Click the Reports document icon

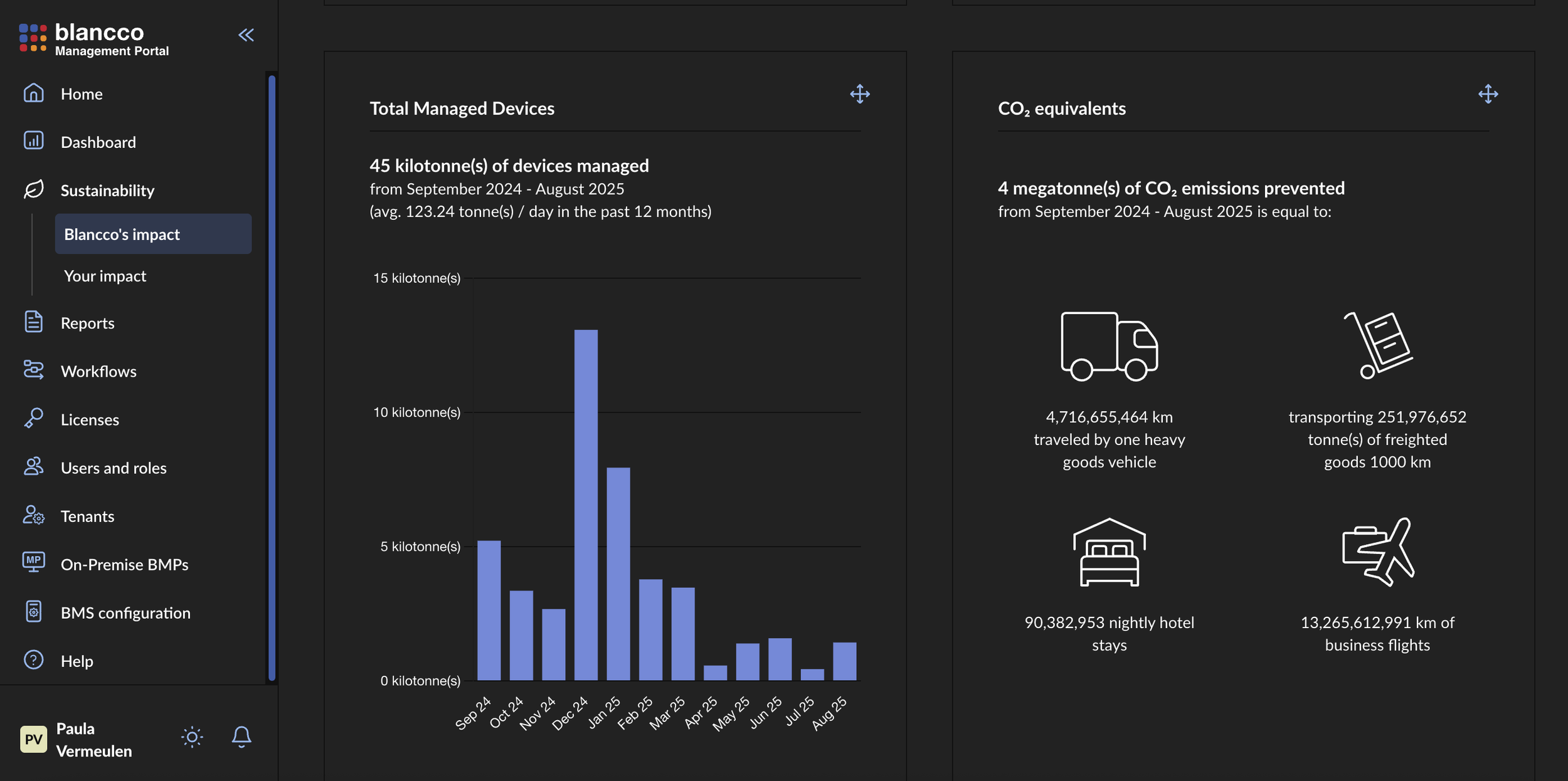[33, 322]
